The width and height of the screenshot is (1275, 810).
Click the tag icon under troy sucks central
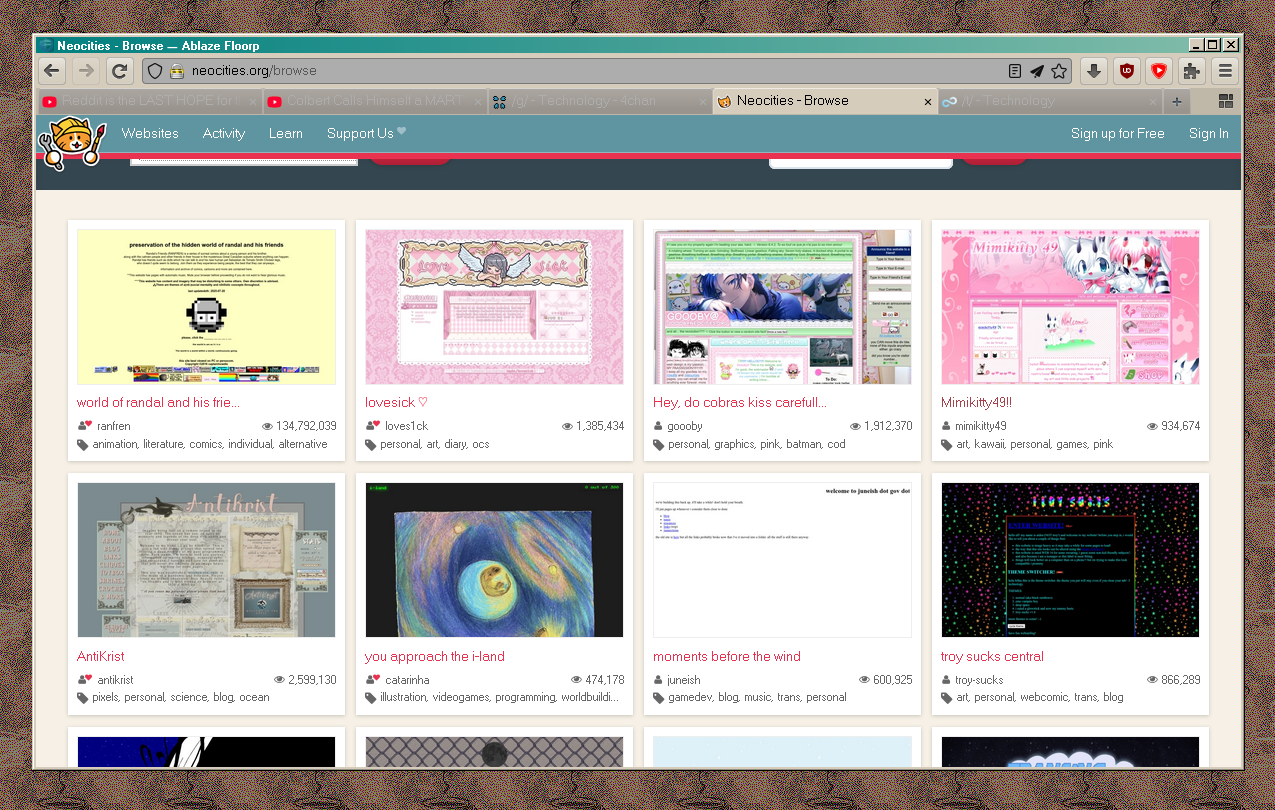point(947,698)
